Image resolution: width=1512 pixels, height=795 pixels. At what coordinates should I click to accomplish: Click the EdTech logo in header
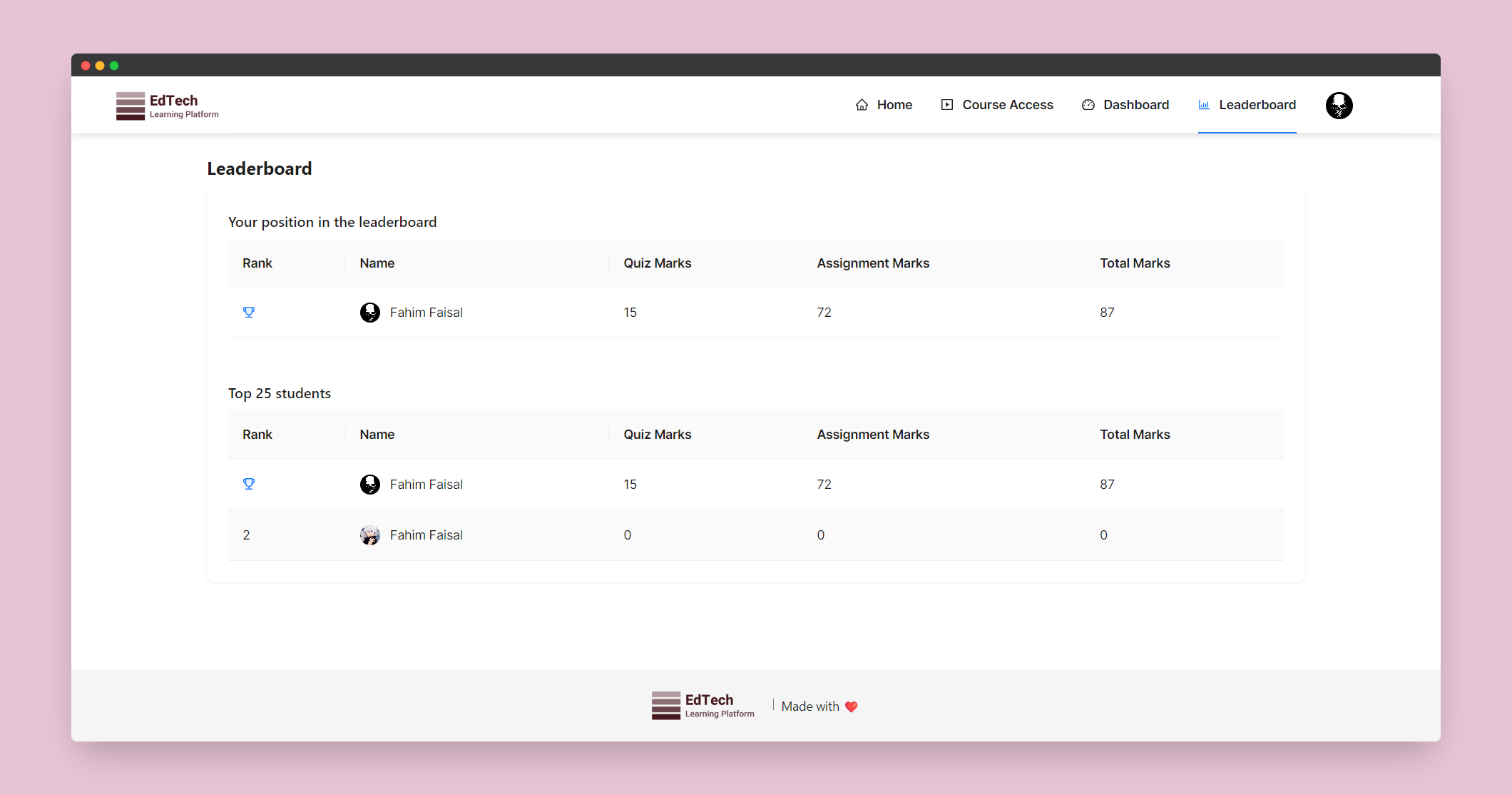tap(167, 106)
